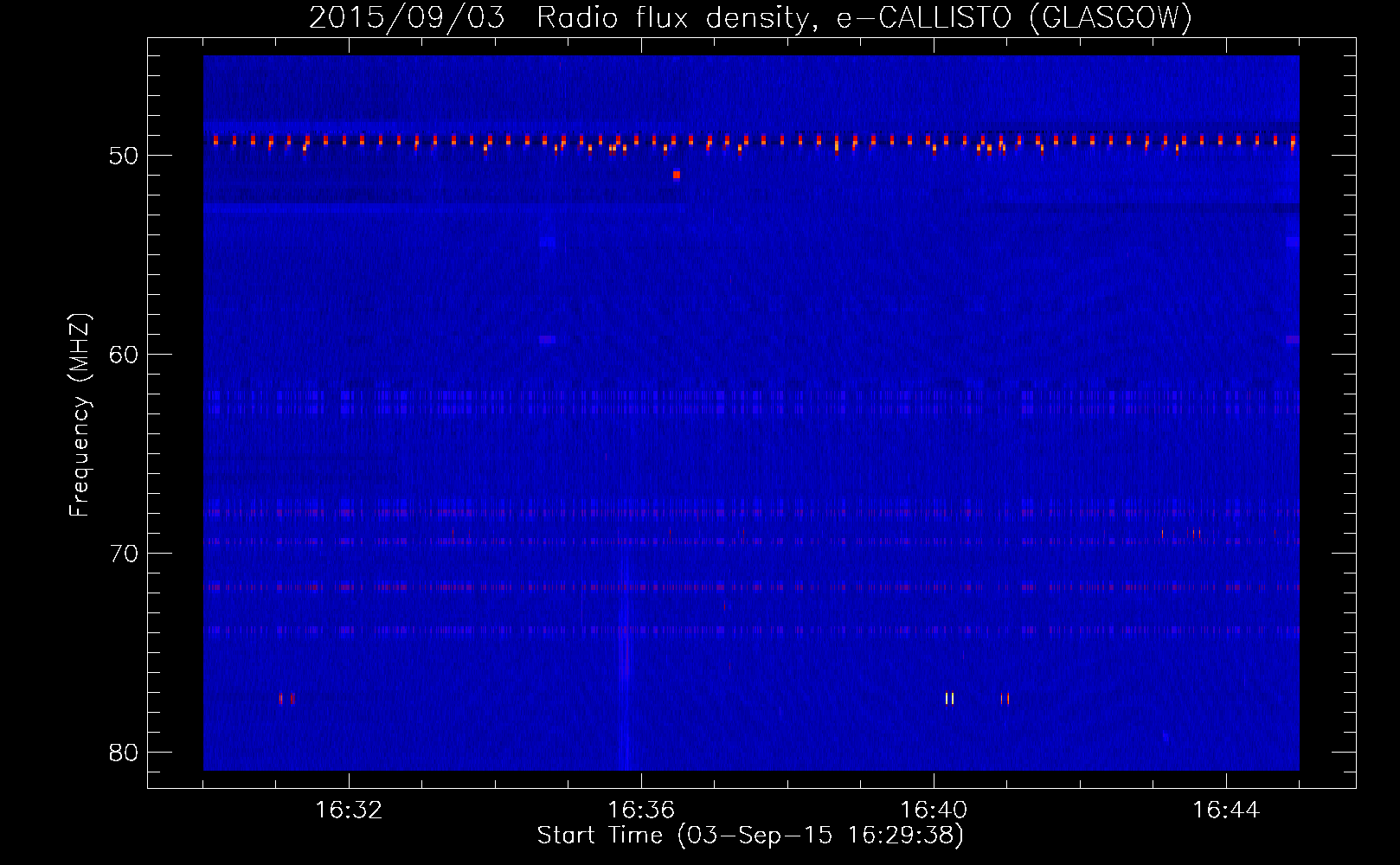This screenshot has width=1400, height=865.
Task: Click the twin yellow marks just after 16:40
Action: (x=949, y=698)
